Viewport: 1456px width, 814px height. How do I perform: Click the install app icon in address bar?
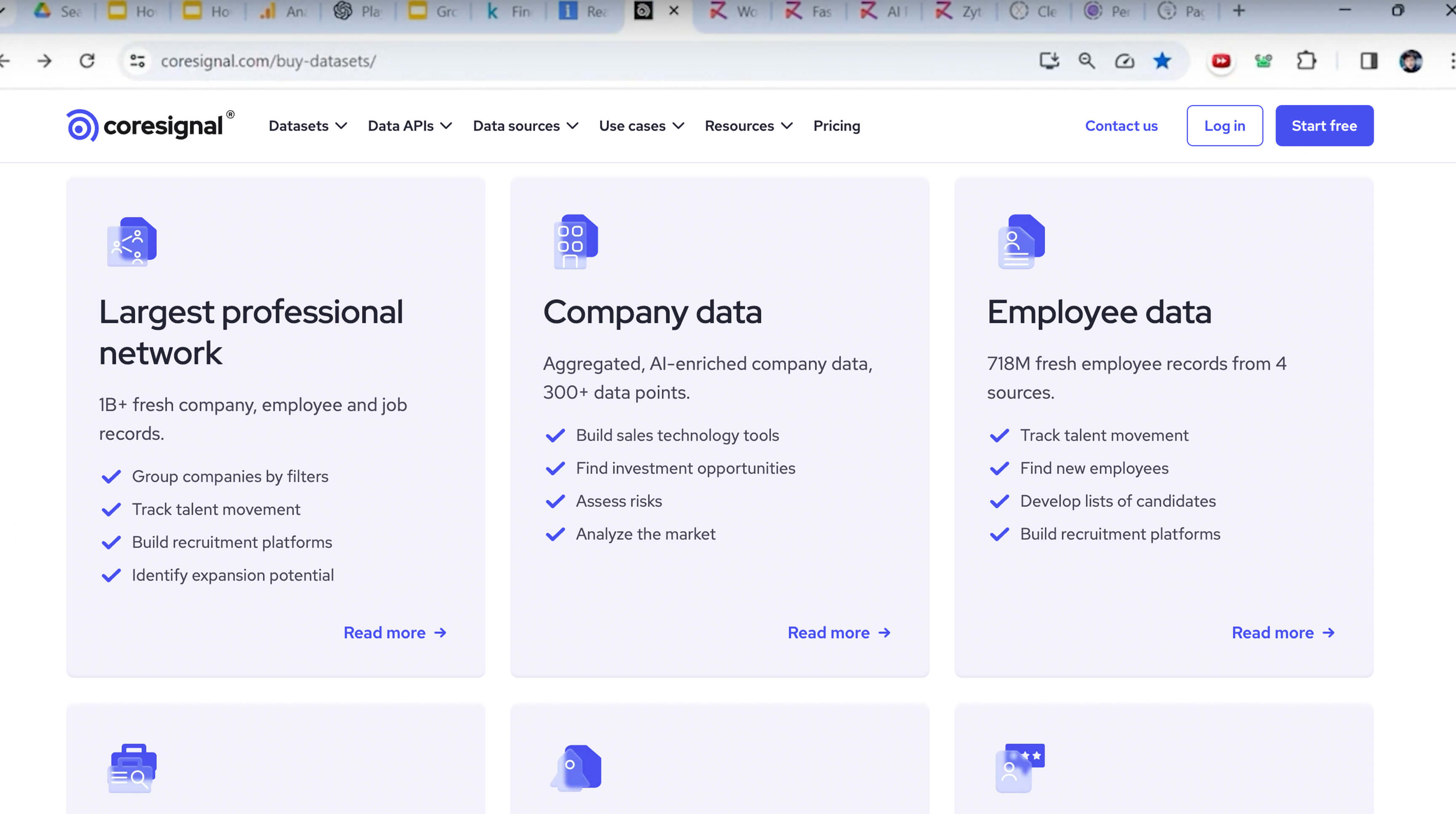tap(1049, 61)
